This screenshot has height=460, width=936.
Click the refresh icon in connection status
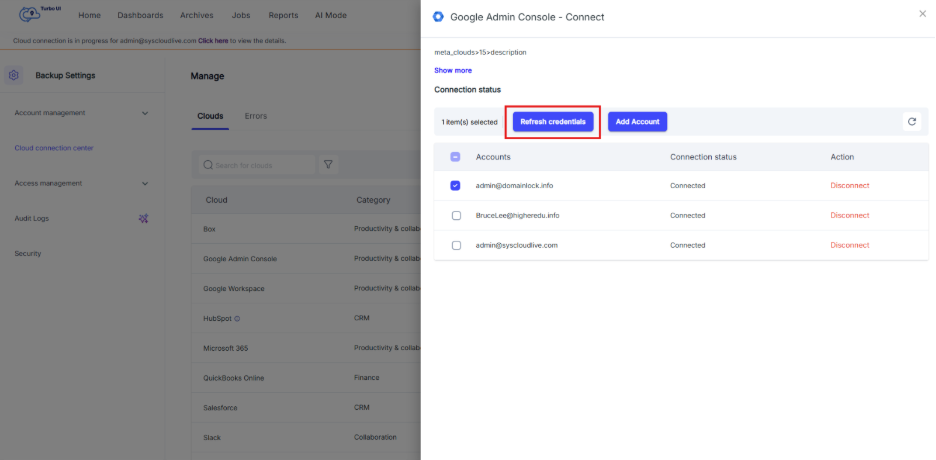[911, 122]
